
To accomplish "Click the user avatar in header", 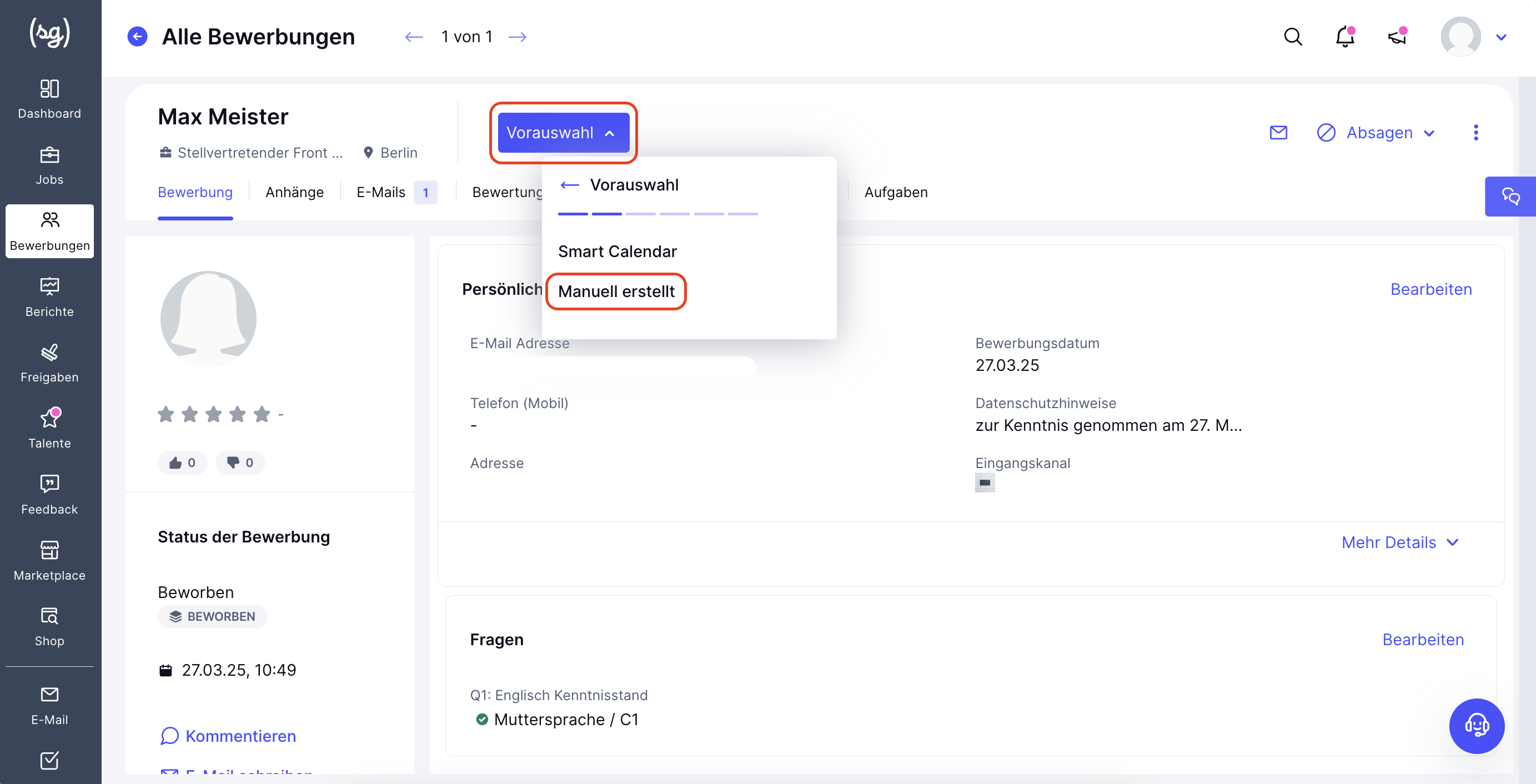I will click(x=1460, y=37).
